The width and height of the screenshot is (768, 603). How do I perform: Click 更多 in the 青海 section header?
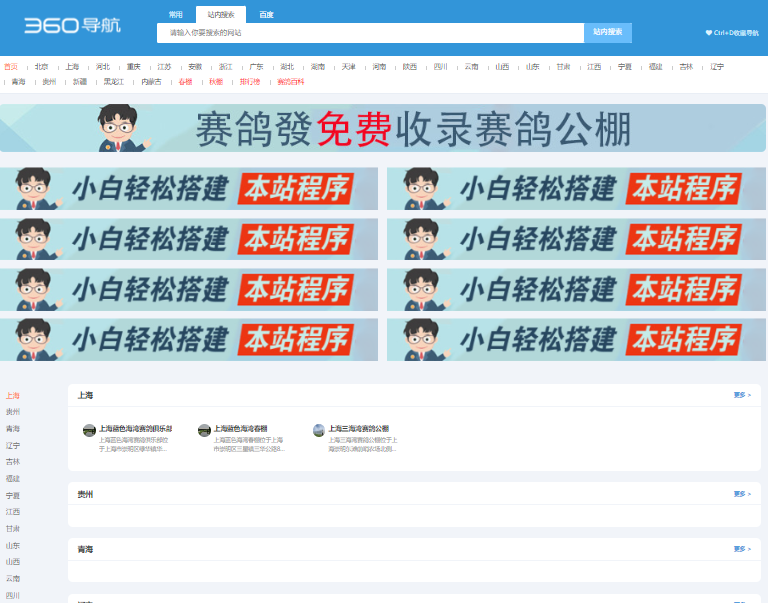click(742, 549)
